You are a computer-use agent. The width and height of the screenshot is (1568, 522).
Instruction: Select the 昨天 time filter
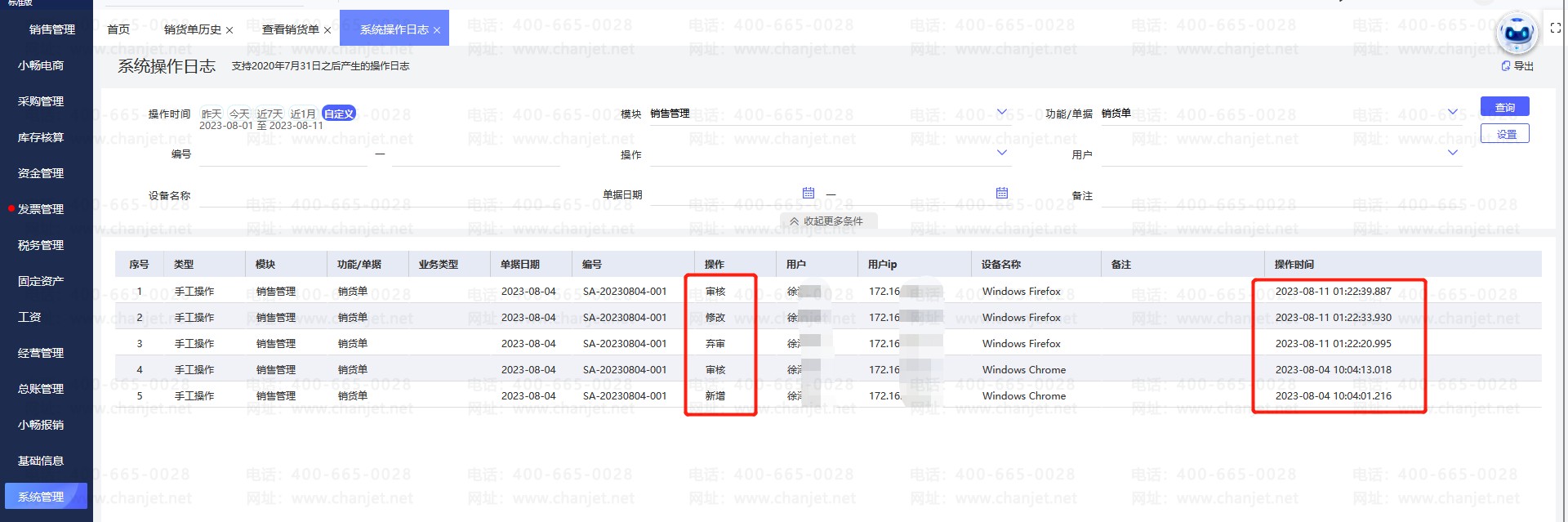(212, 114)
